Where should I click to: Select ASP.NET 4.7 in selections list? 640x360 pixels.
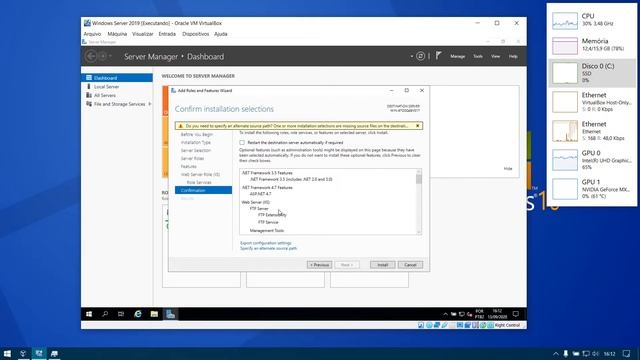[260, 194]
